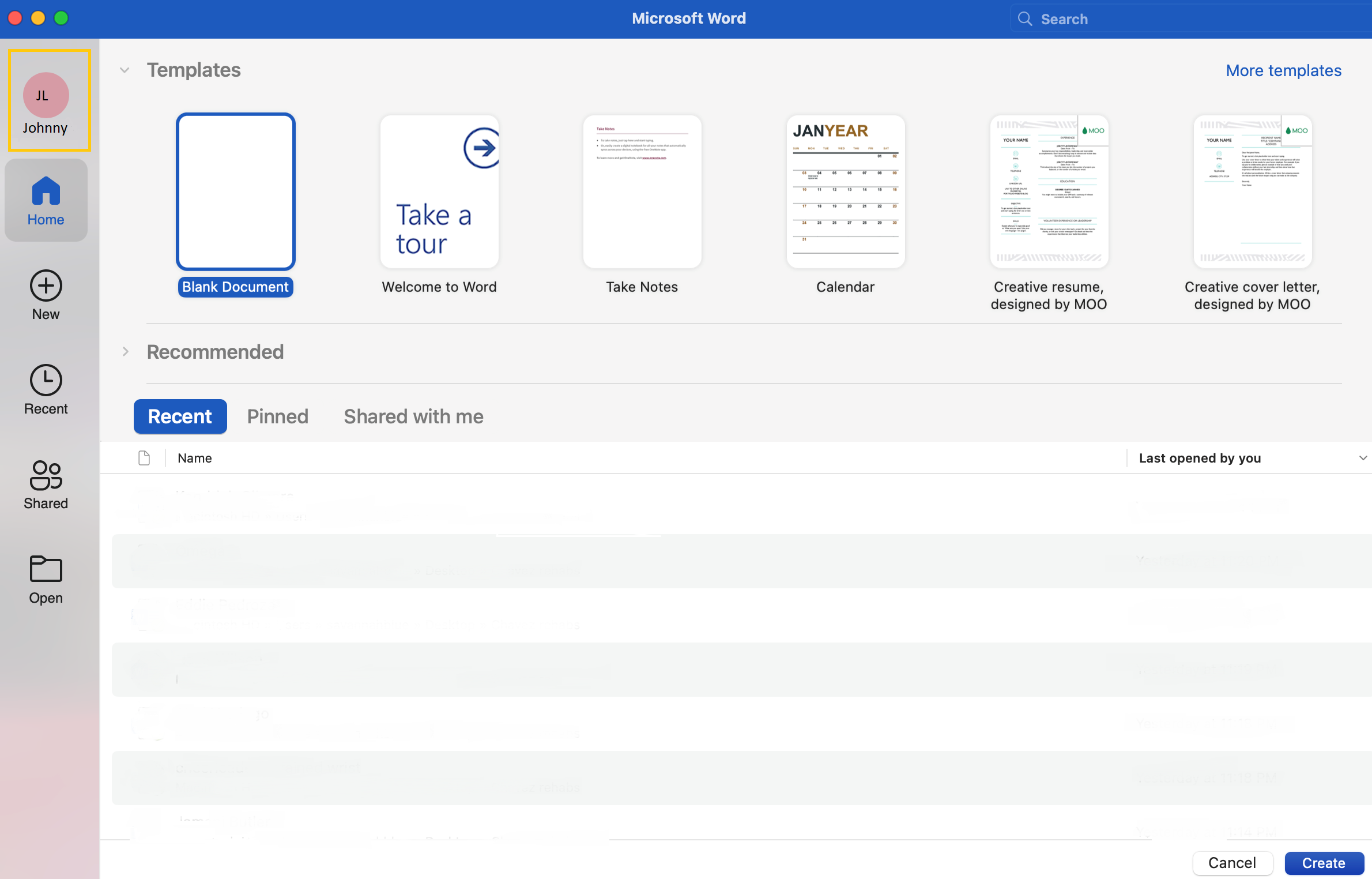Sort by the Name column header
The image size is (1372, 879).
195,458
